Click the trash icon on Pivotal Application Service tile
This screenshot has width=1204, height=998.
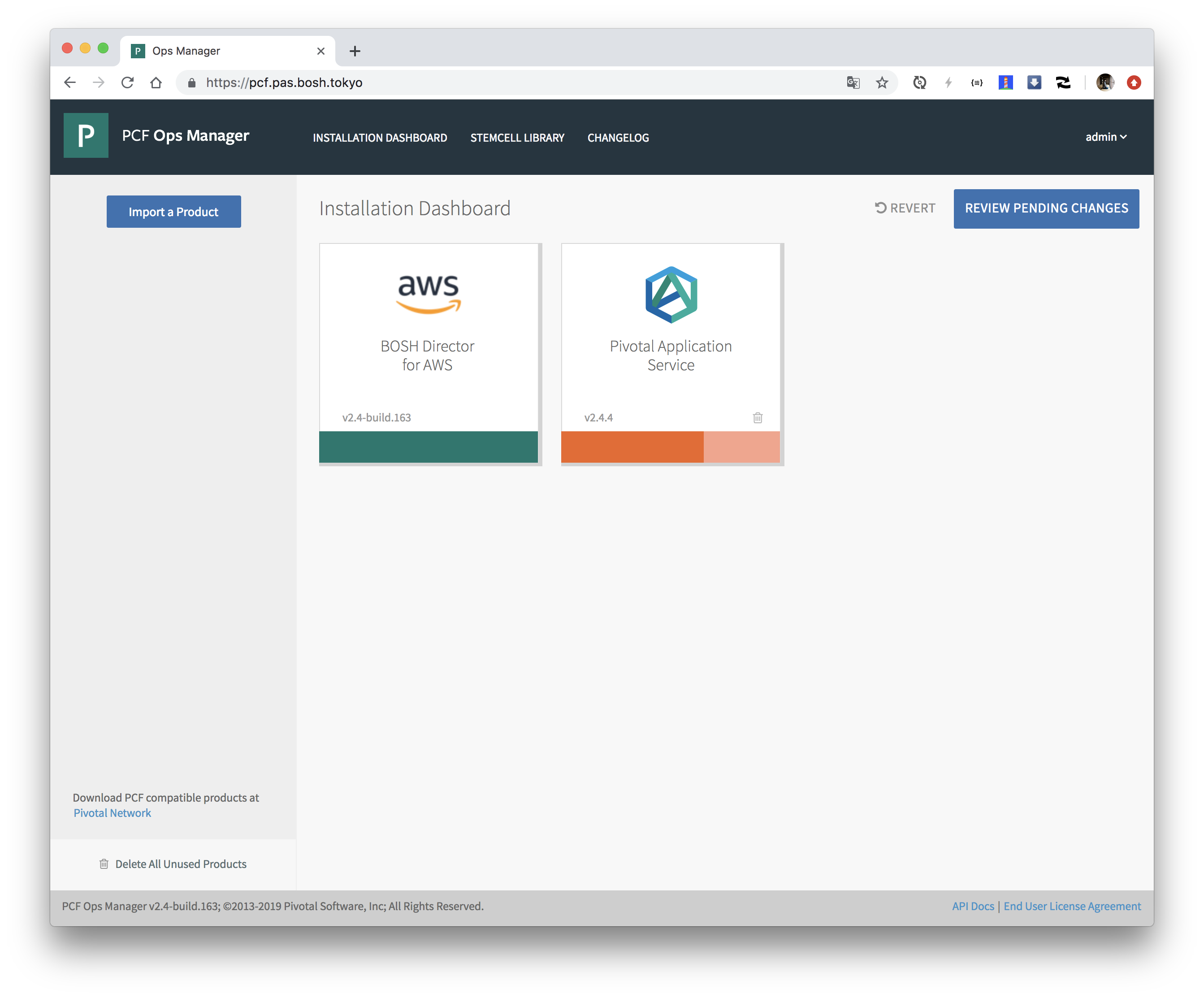[758, 417]
